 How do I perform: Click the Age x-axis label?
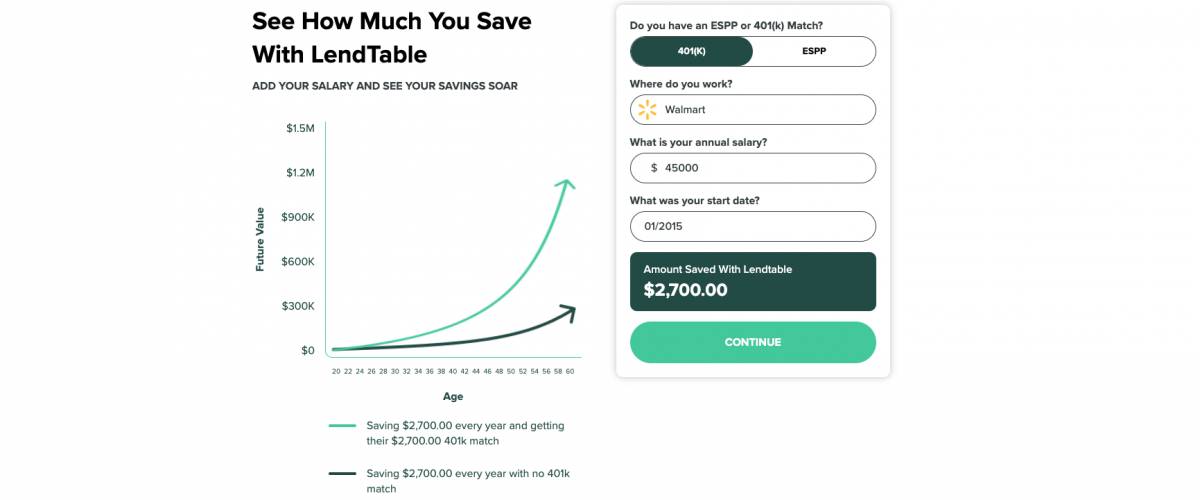(453, 396)
